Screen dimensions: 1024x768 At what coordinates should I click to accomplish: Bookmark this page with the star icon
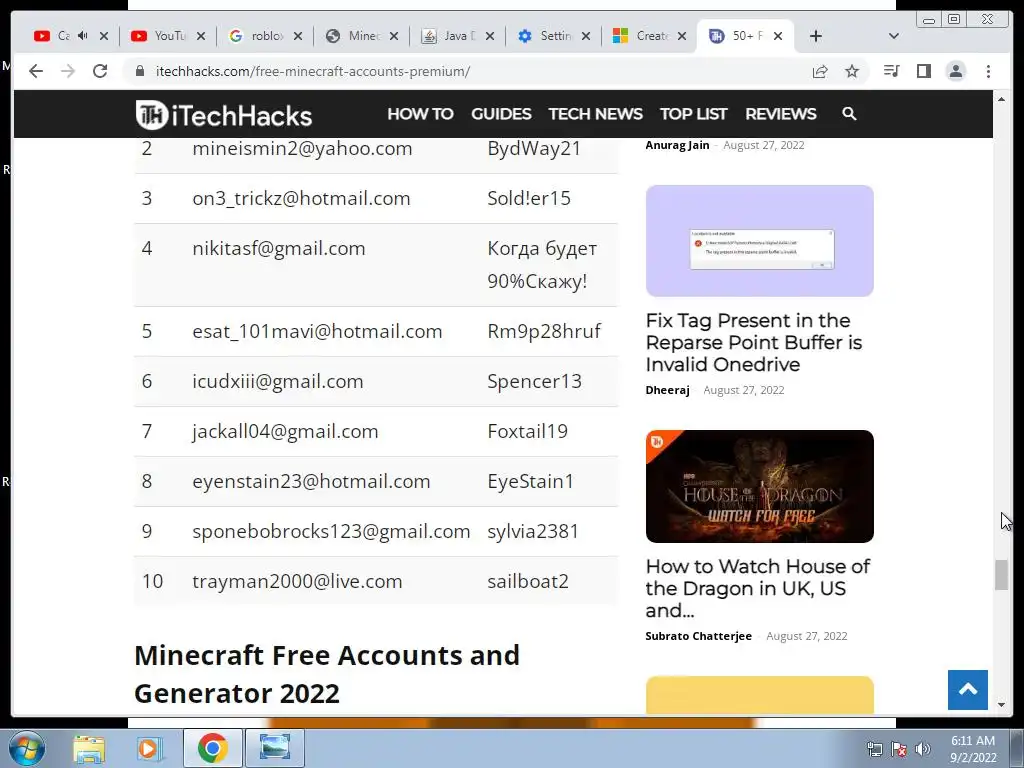pyautogui.click(x=852, y=71)
